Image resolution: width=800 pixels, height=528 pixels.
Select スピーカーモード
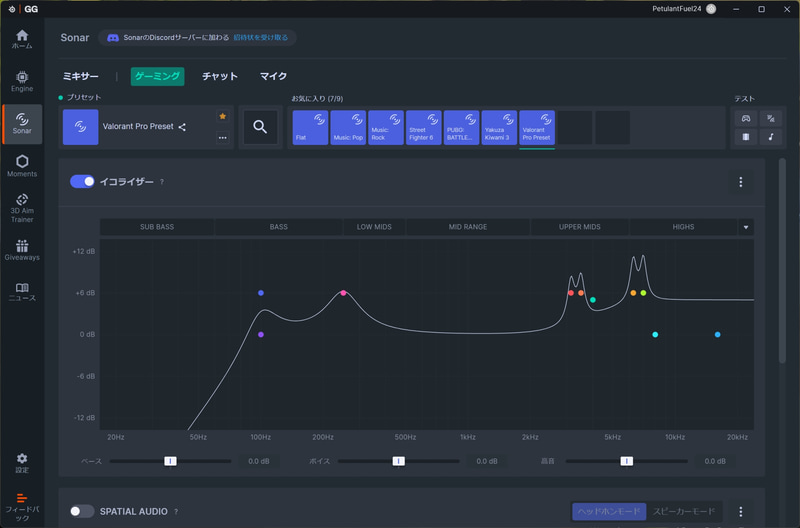(x=684, y=511)
